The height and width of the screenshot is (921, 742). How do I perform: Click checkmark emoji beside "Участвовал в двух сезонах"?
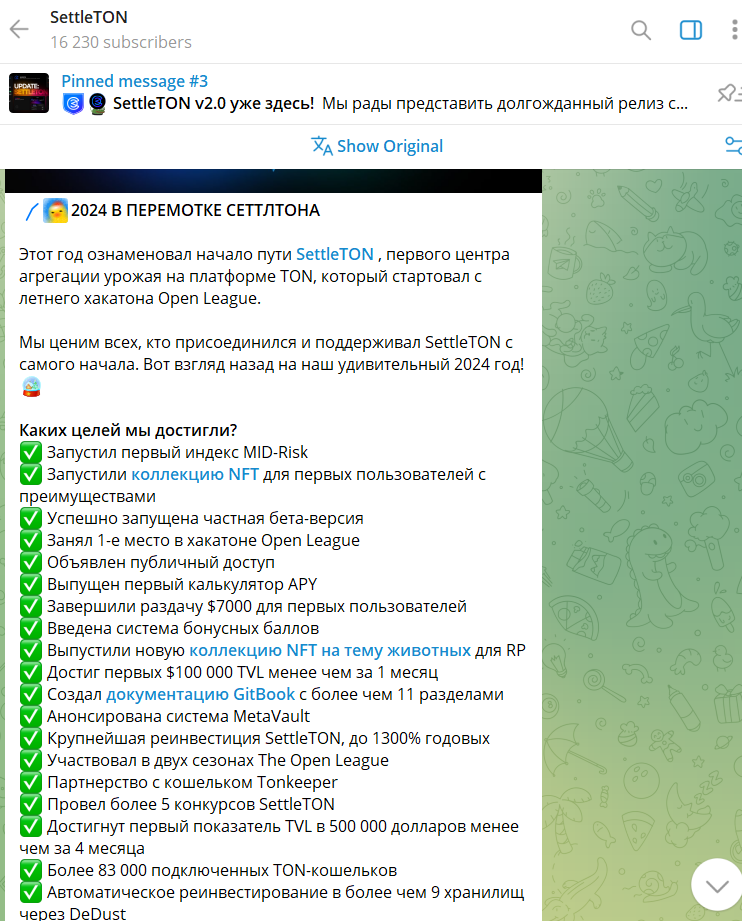coord(31,761)
